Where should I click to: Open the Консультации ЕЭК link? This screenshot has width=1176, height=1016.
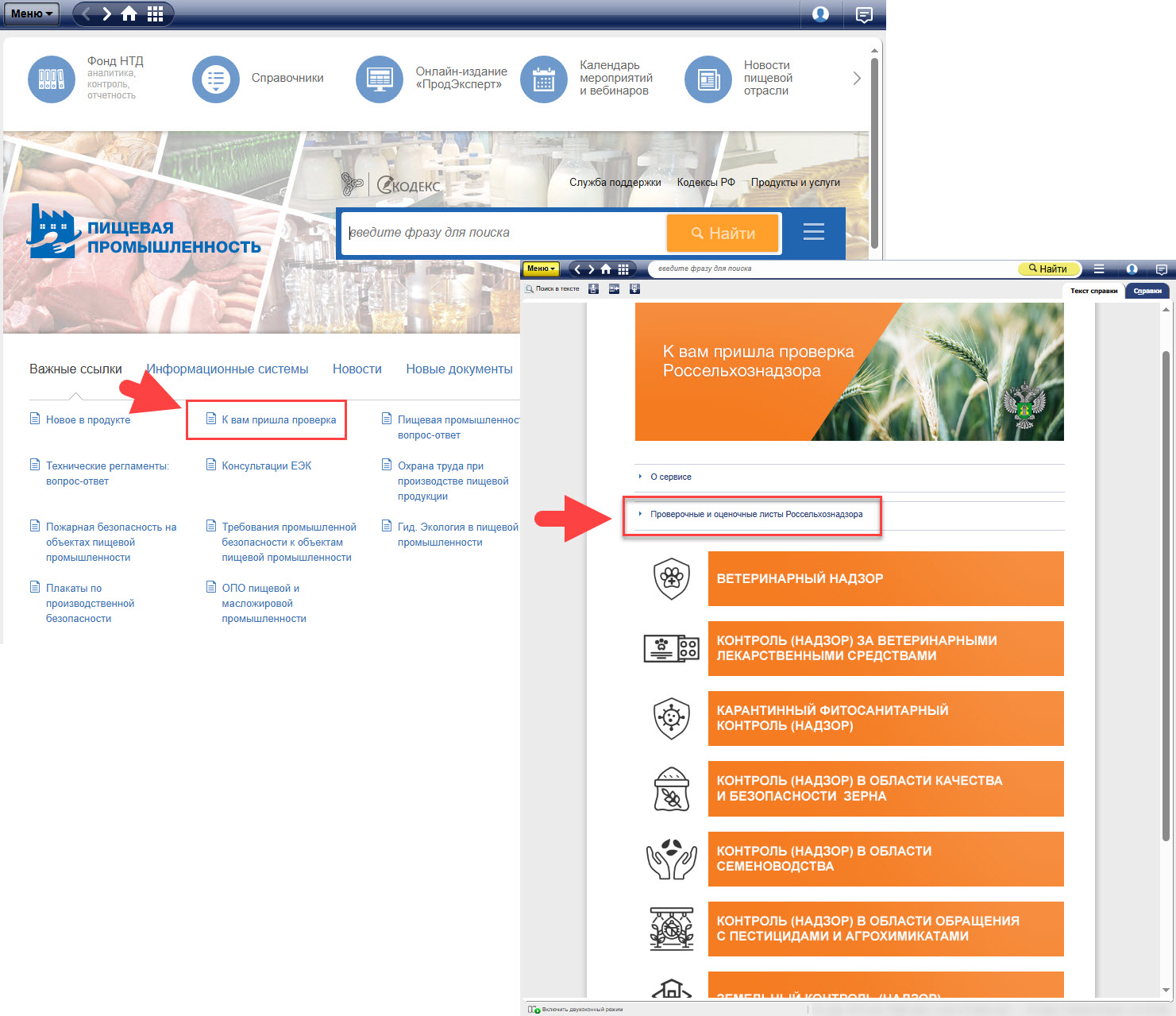[x=267, y=466]
